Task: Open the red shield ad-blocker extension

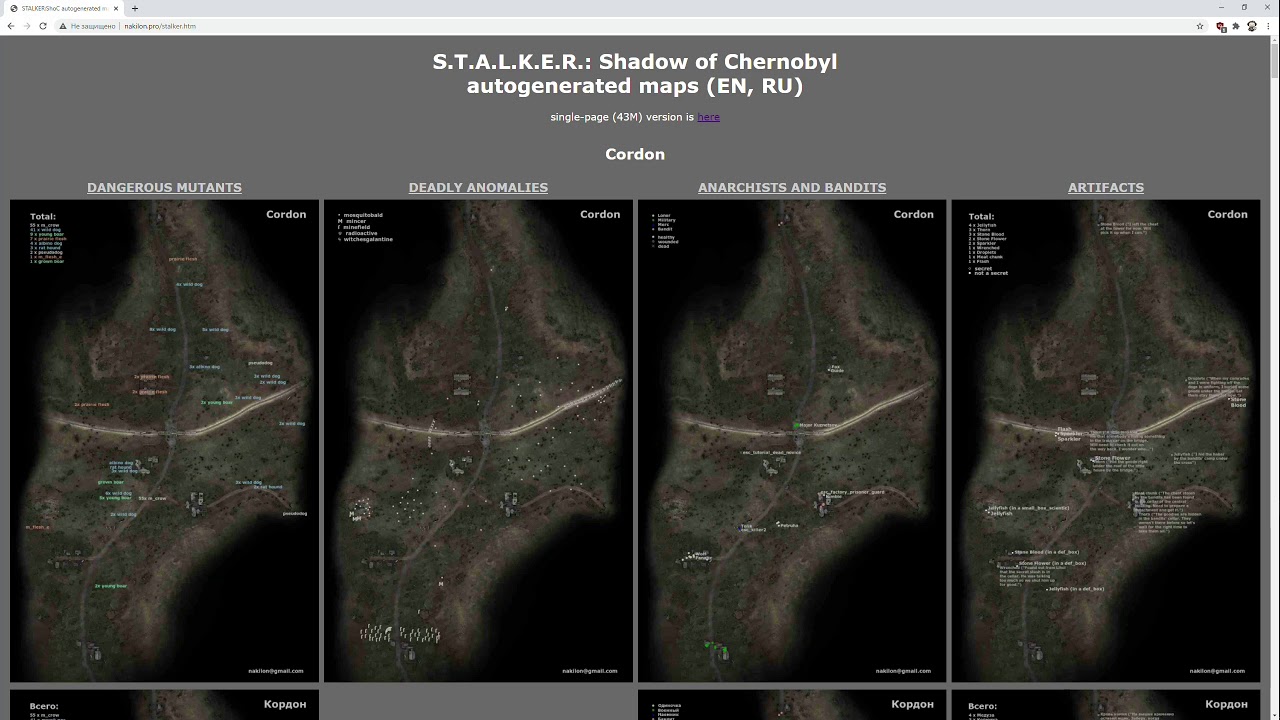Action: (1221, 26)
